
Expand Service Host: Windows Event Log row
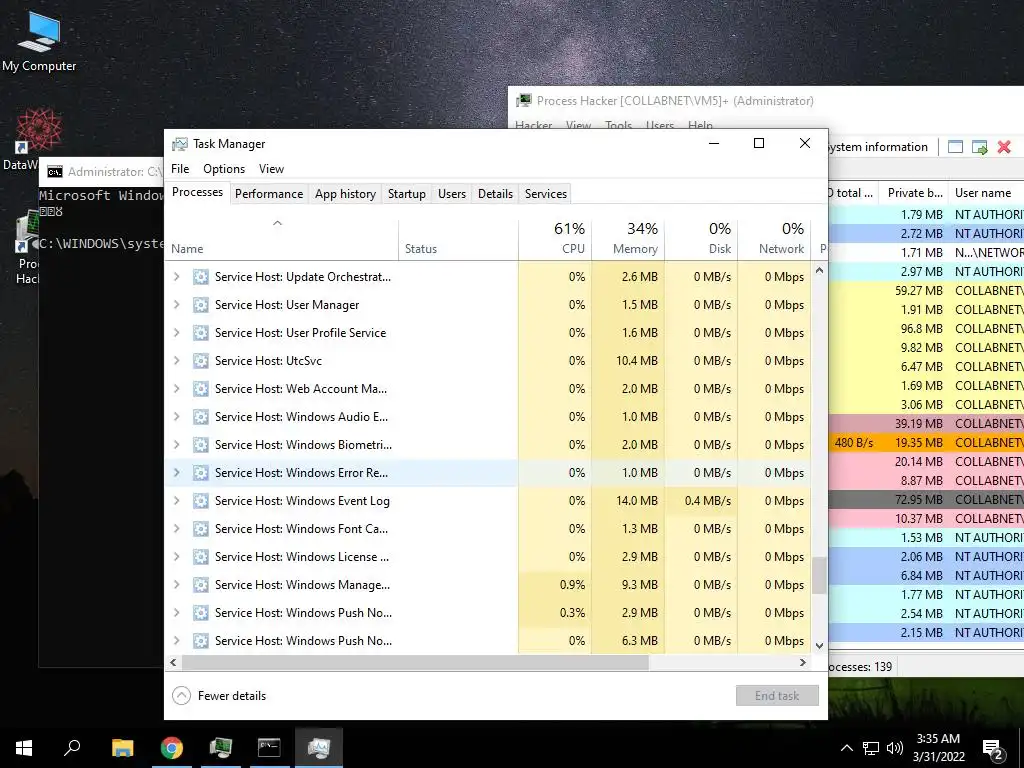click(x=176, y=501)
